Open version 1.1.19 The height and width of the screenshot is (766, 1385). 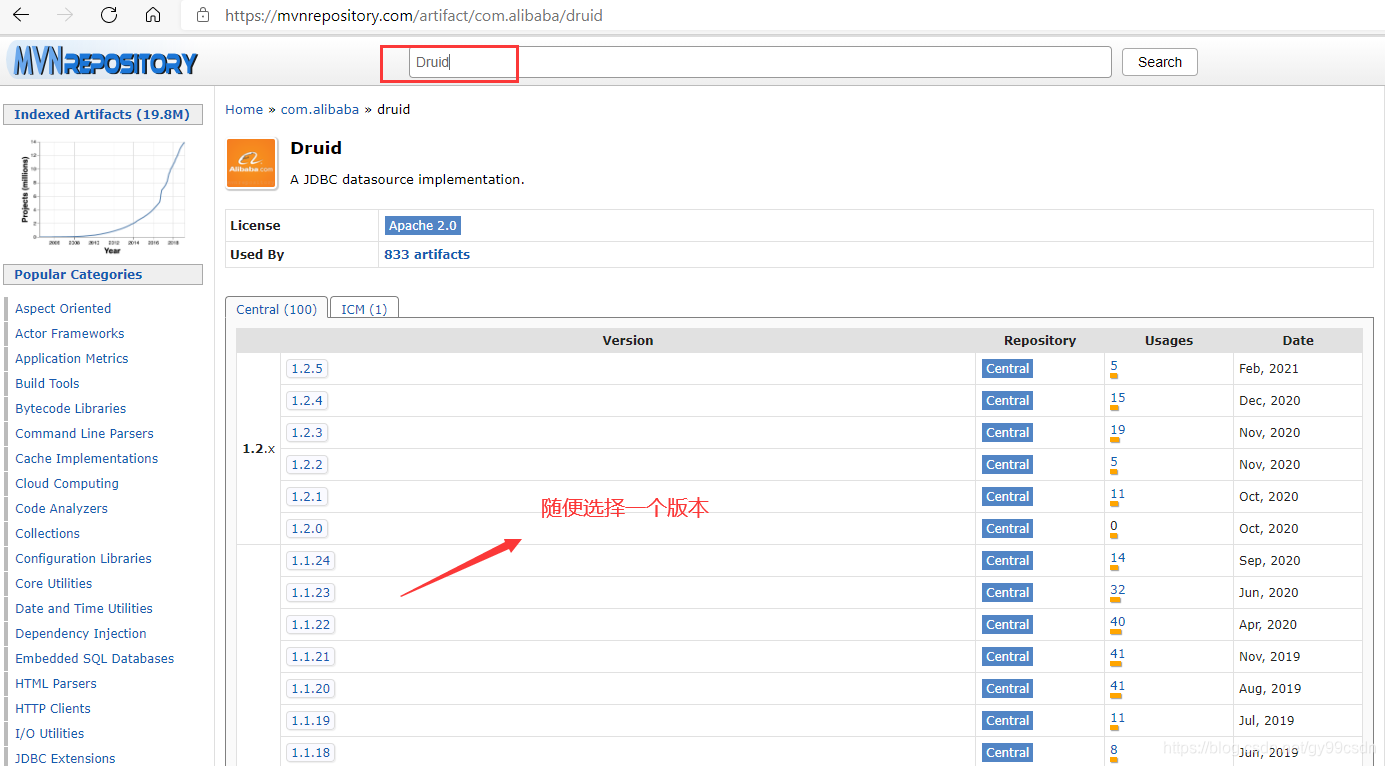click(311, 721)
